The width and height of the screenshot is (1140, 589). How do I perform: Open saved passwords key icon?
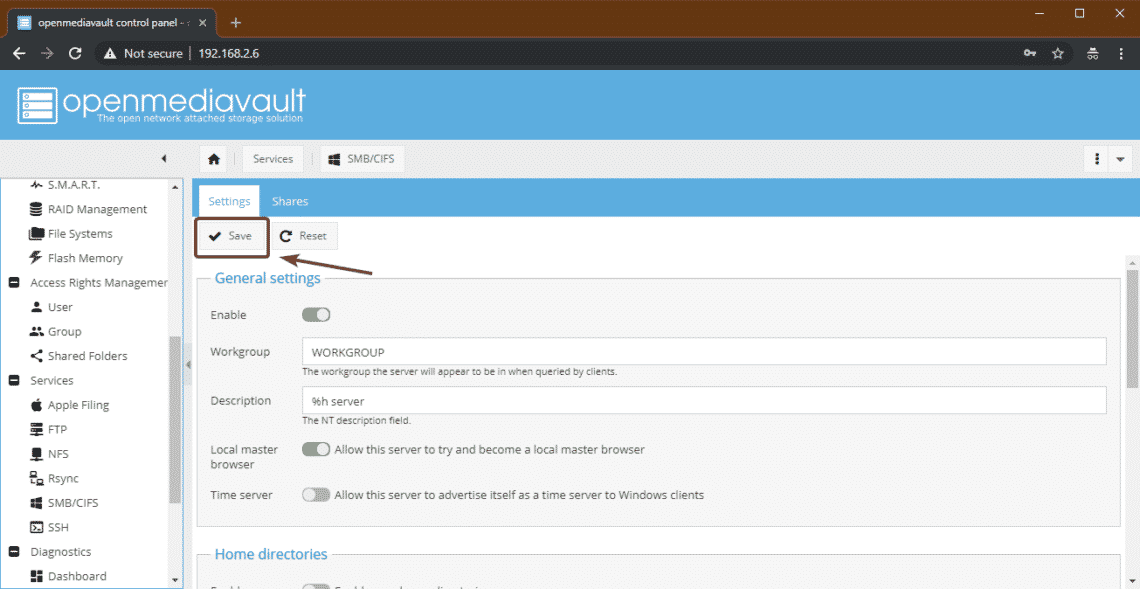click(x=1029, y=53)
